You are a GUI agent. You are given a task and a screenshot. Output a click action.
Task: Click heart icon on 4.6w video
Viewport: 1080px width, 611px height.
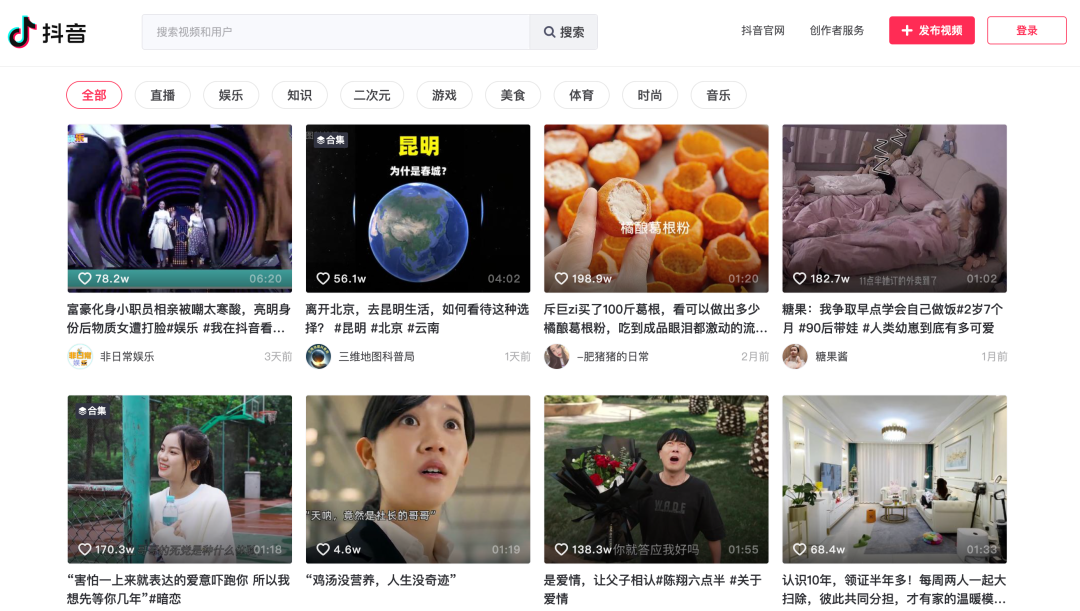(x=323, y=549)
